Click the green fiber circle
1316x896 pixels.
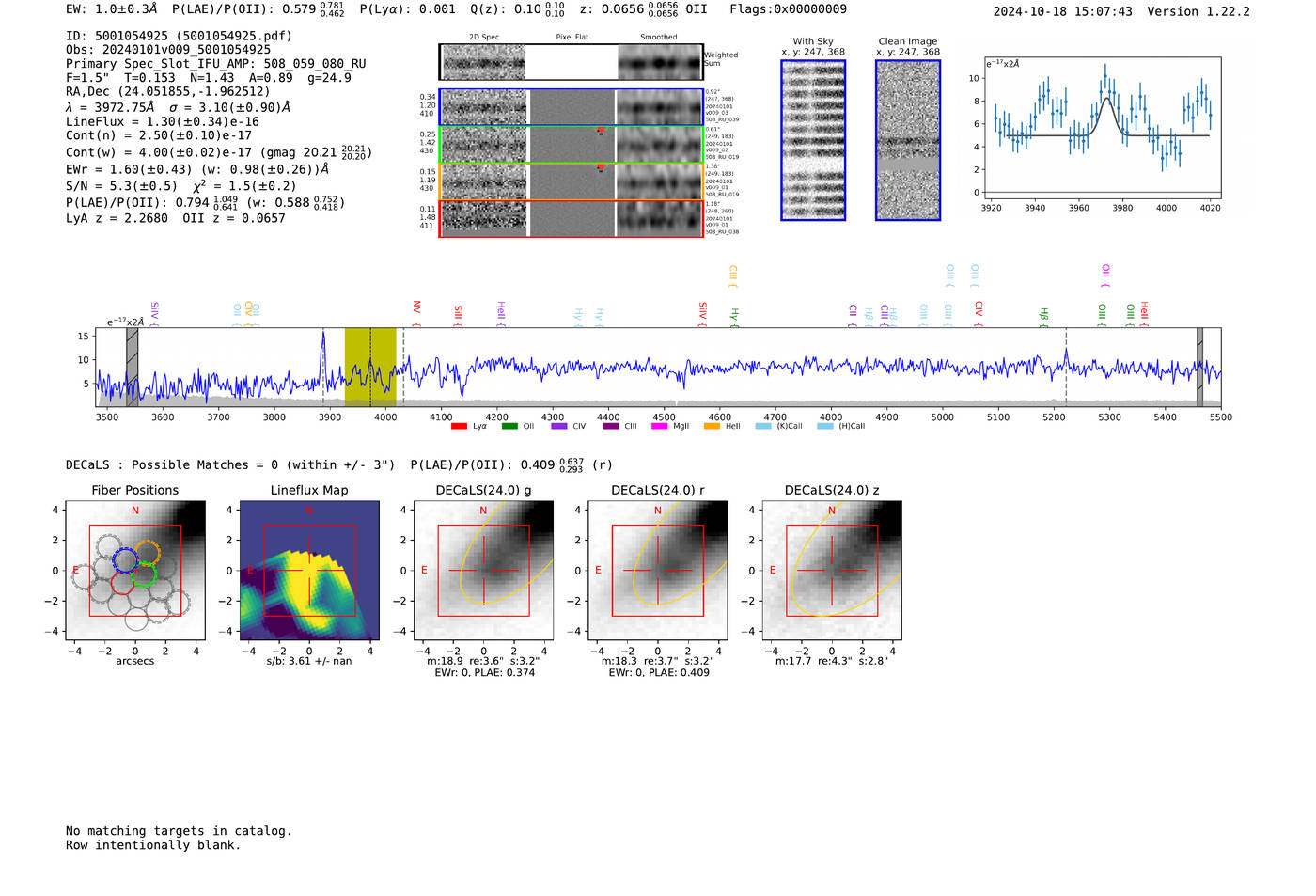[x=143, y=574]
